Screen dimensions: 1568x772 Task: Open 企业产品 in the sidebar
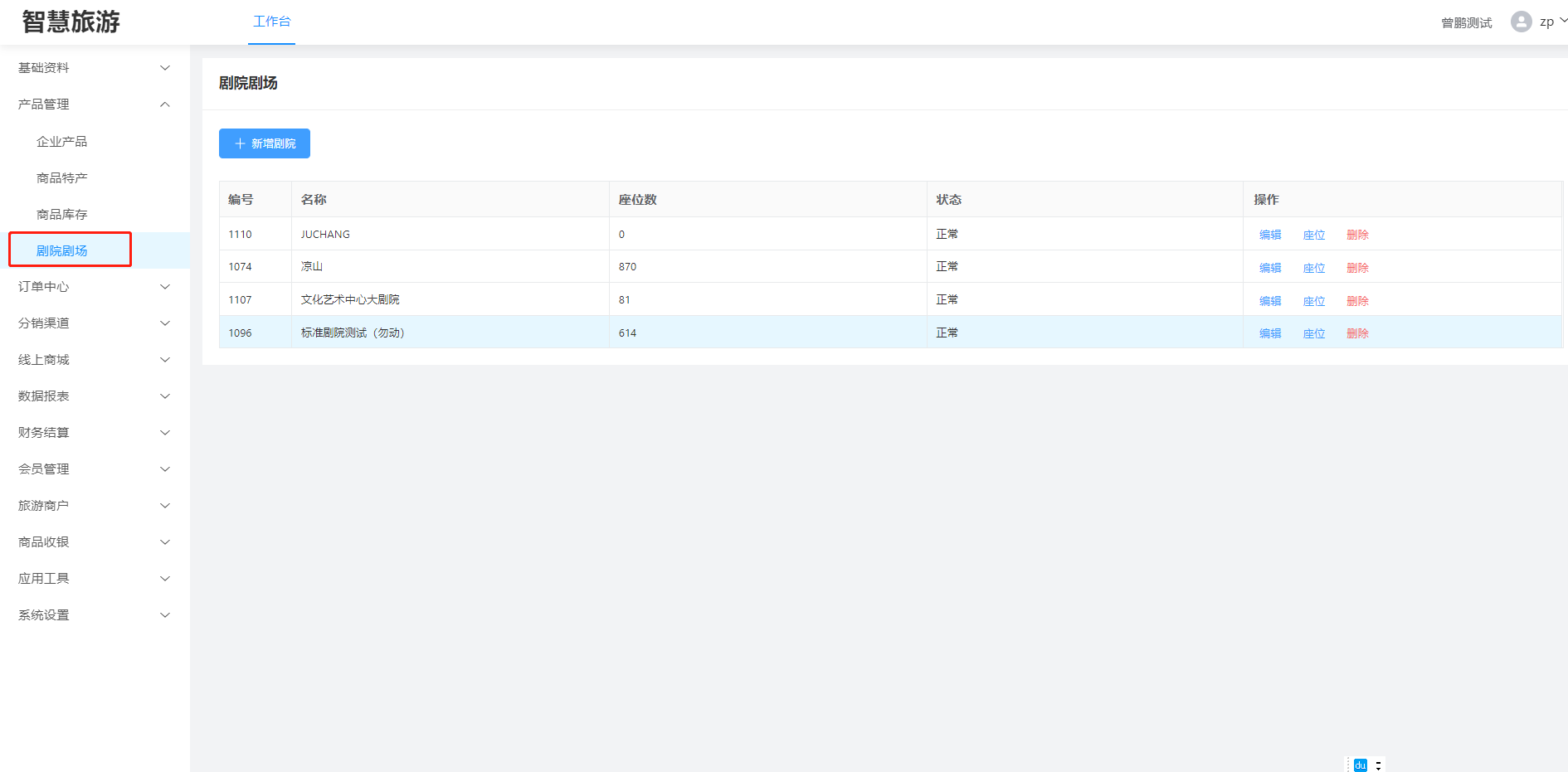62,142
